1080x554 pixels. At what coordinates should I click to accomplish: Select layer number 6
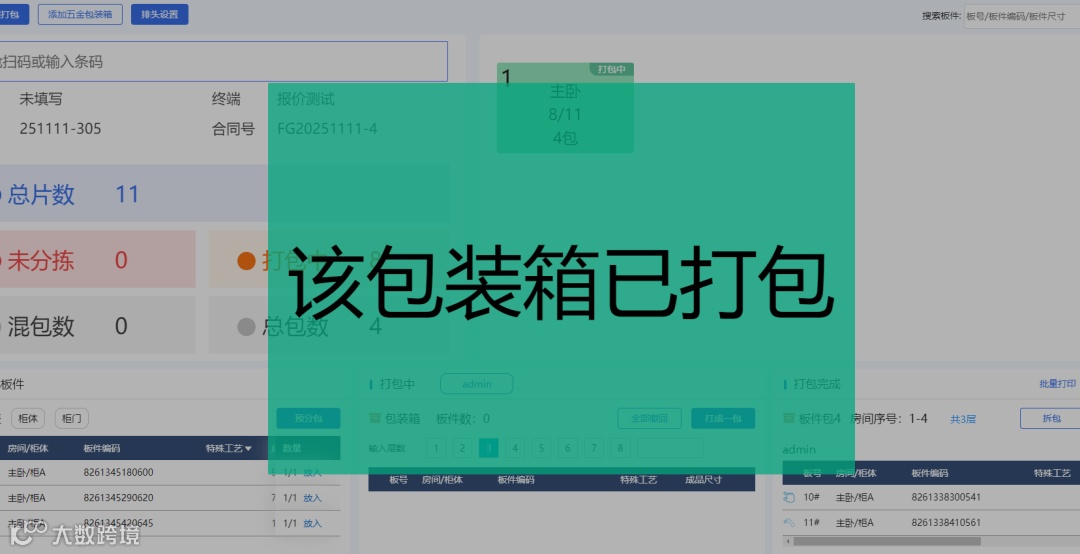pos(568,448)
